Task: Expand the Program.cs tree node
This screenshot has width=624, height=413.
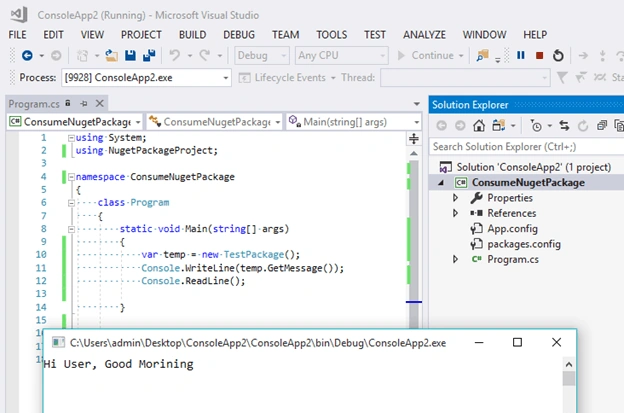Action: (x=455, y=259)
